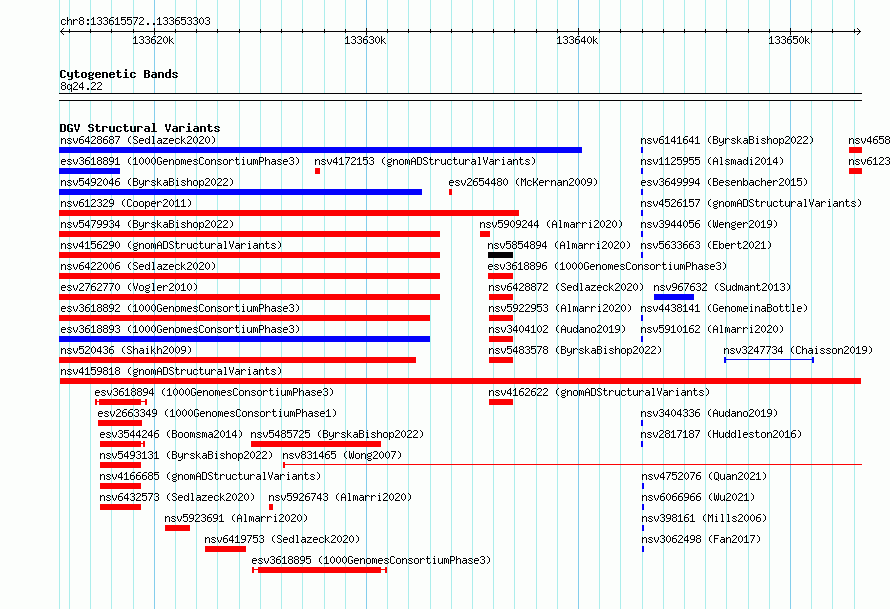Open nsv831465 (Wong2007) variant

[x=342, y=455]
